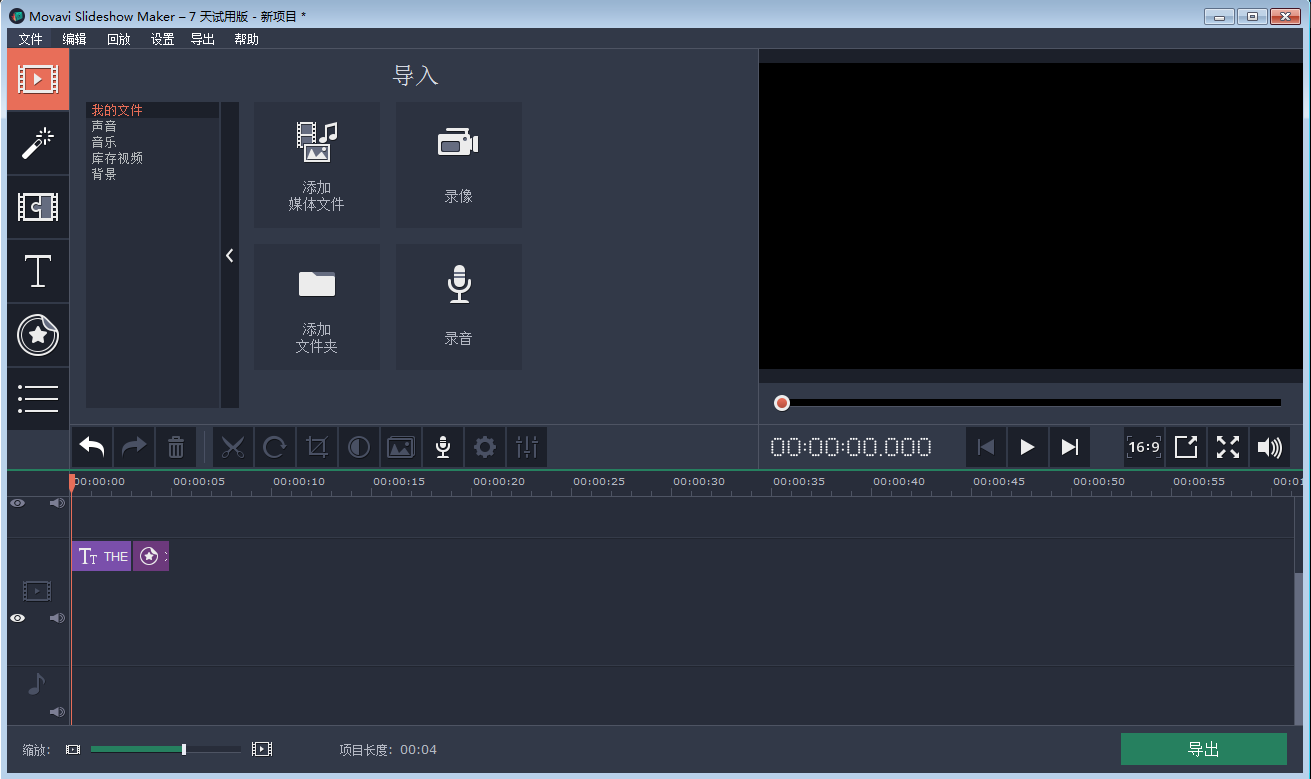Screen dimensions: 1311x779
Task: Click the 00:00:30 mark on timeline ruler
Action: pyautogui.click(x=699, y=482)
